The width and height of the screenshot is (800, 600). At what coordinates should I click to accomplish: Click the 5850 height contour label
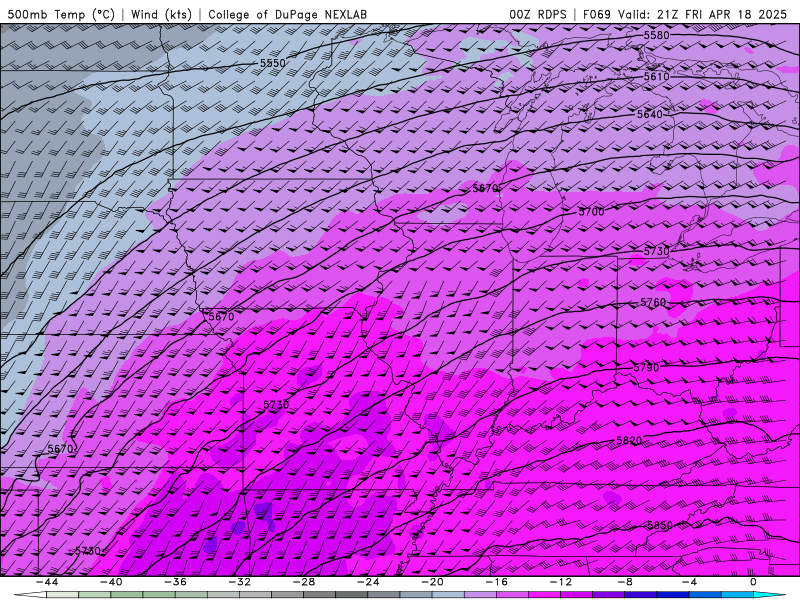(660, 526)
